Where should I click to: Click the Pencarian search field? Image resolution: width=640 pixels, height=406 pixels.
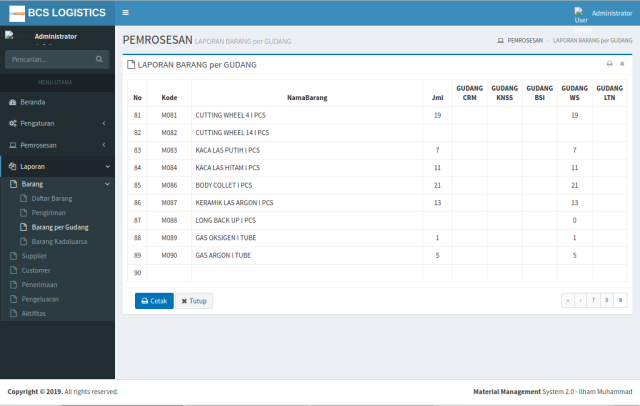pos(50,60)
